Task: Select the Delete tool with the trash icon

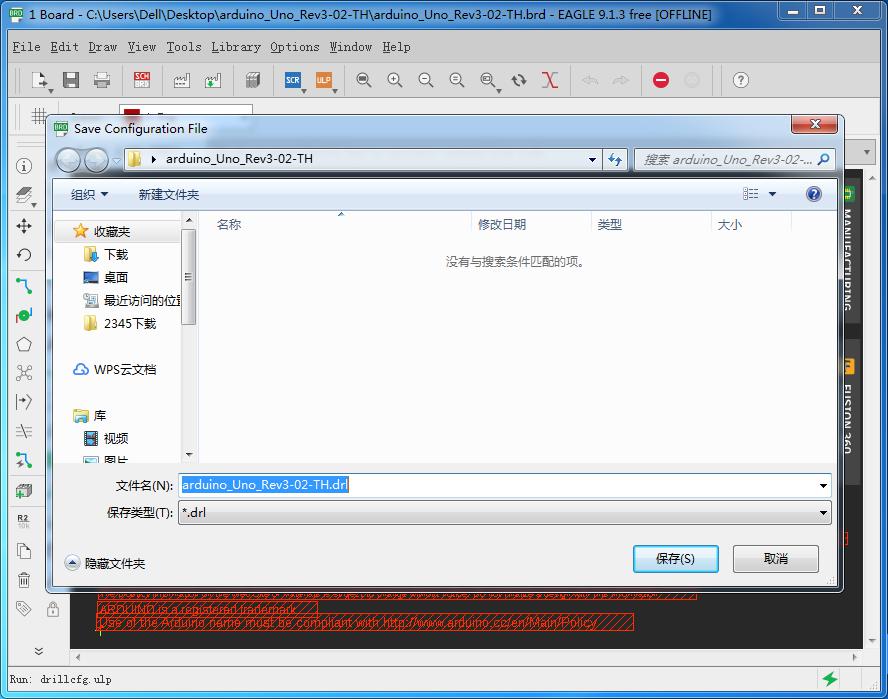Action: tap(25, 581)
